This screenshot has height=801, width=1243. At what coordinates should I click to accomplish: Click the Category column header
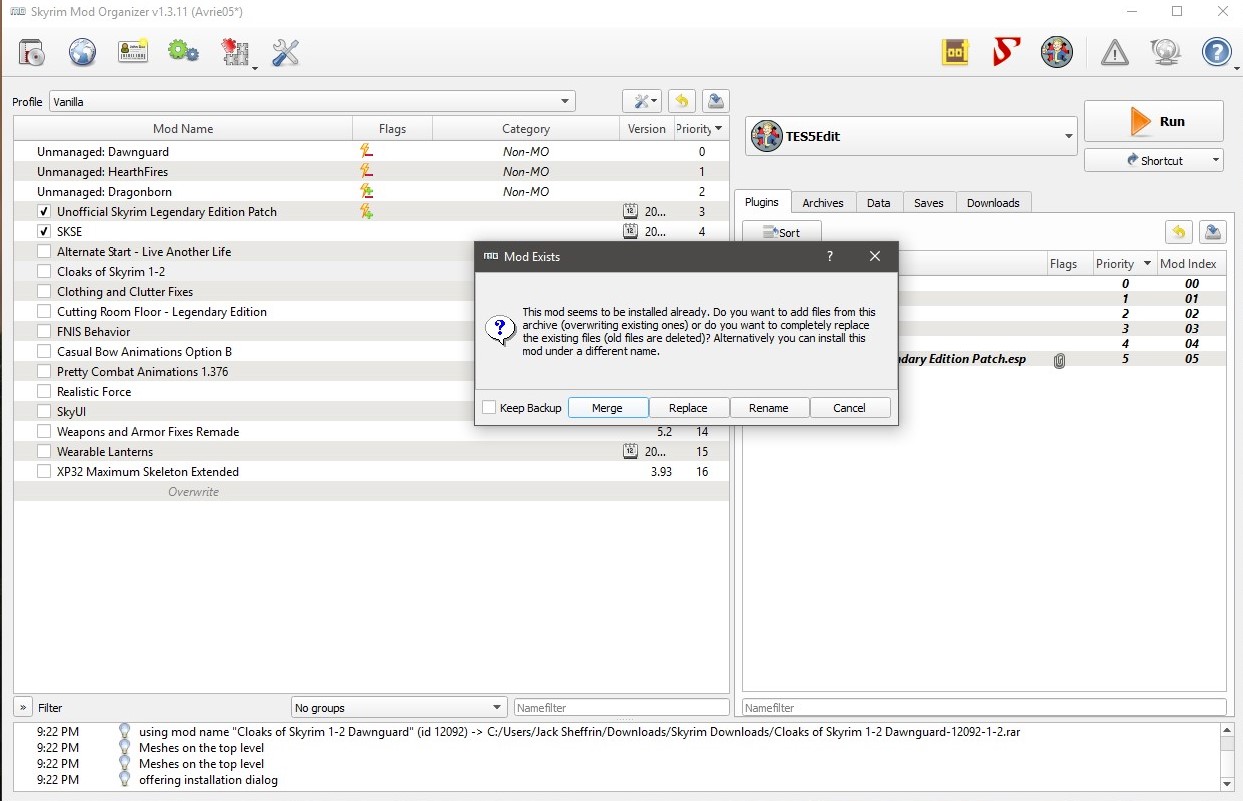[526, 128]
